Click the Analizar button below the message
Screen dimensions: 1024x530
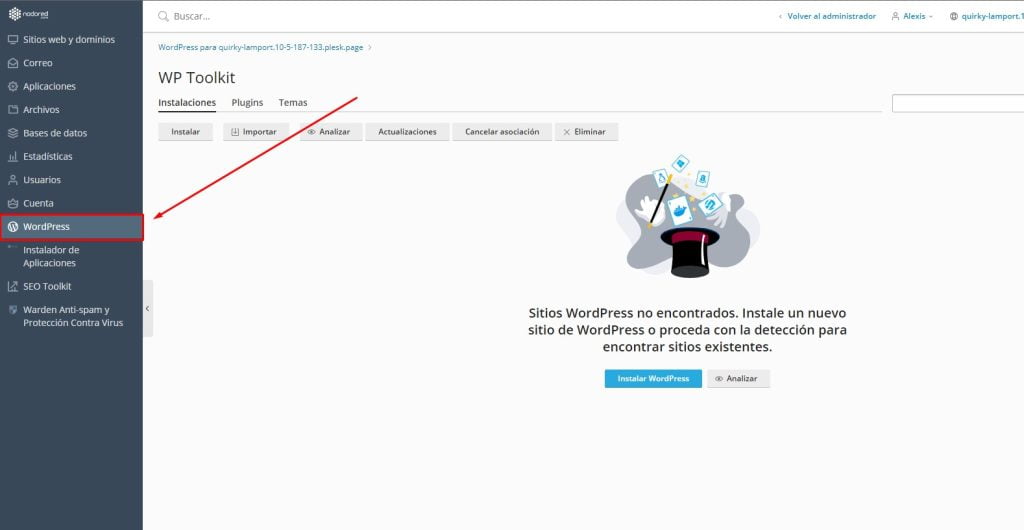point(739,379)
